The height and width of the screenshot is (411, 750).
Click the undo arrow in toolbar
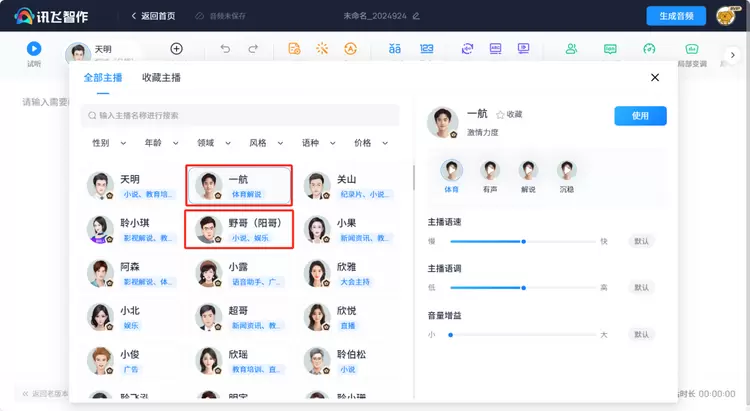(225, 48)
